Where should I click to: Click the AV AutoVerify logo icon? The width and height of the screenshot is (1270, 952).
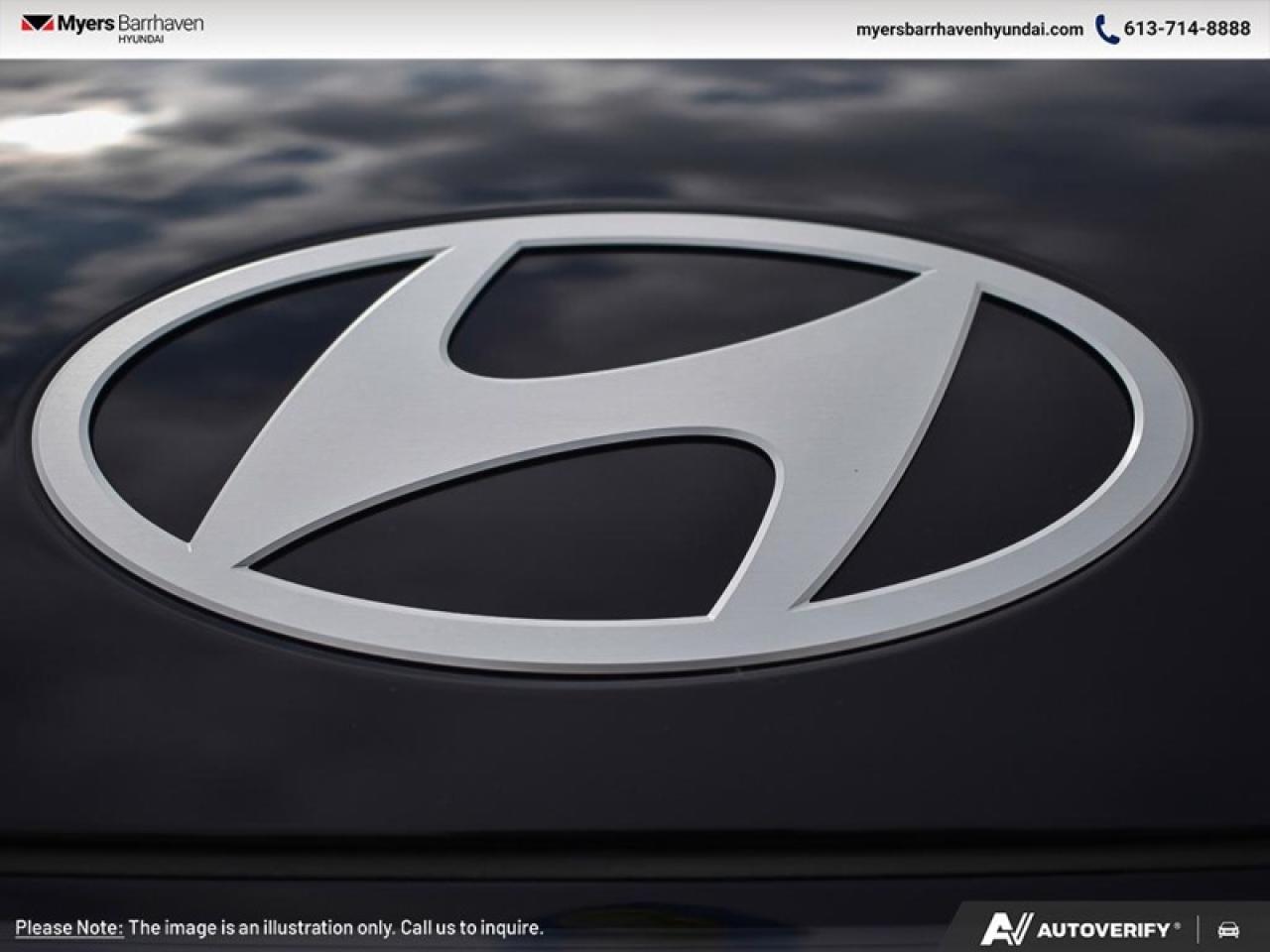coord(1007,930)
